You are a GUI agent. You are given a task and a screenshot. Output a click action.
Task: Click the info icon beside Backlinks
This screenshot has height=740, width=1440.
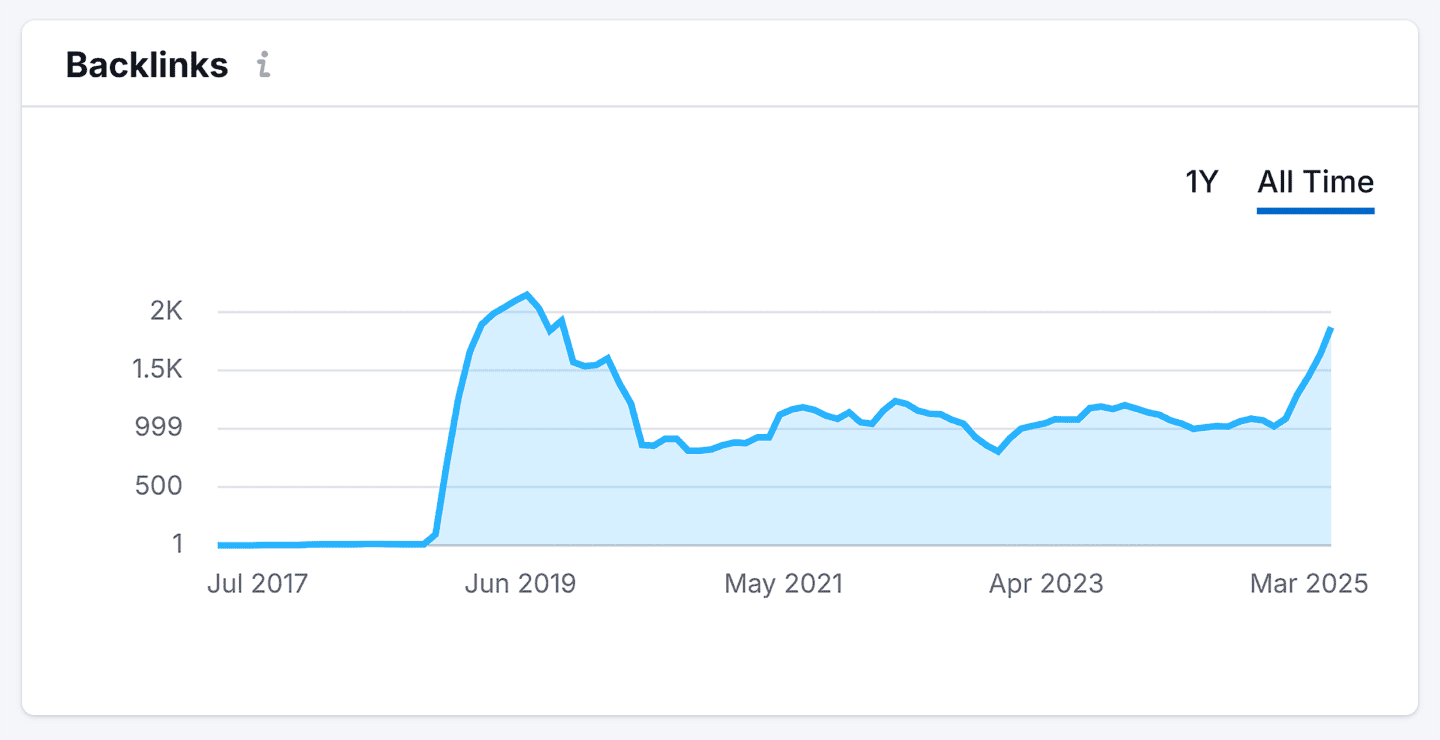[x=263, y=65]
